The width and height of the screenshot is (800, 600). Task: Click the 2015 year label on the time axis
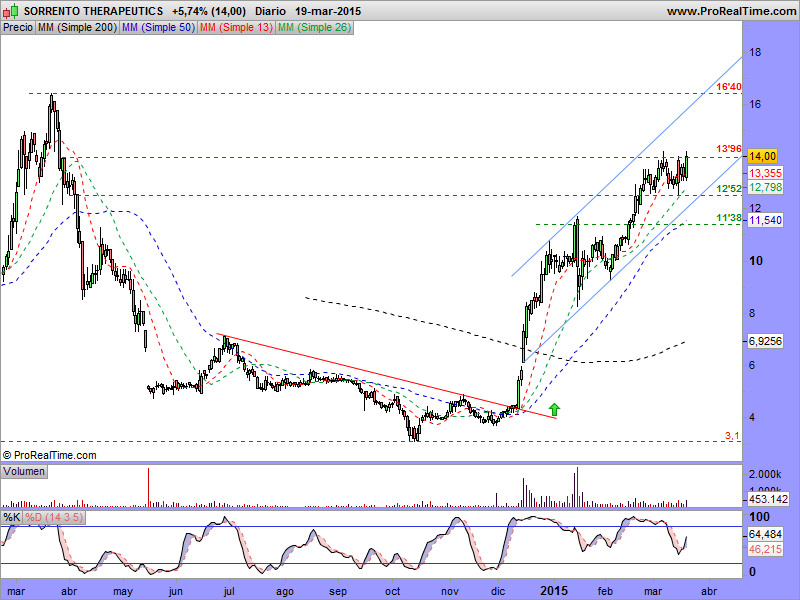point(554,591)
